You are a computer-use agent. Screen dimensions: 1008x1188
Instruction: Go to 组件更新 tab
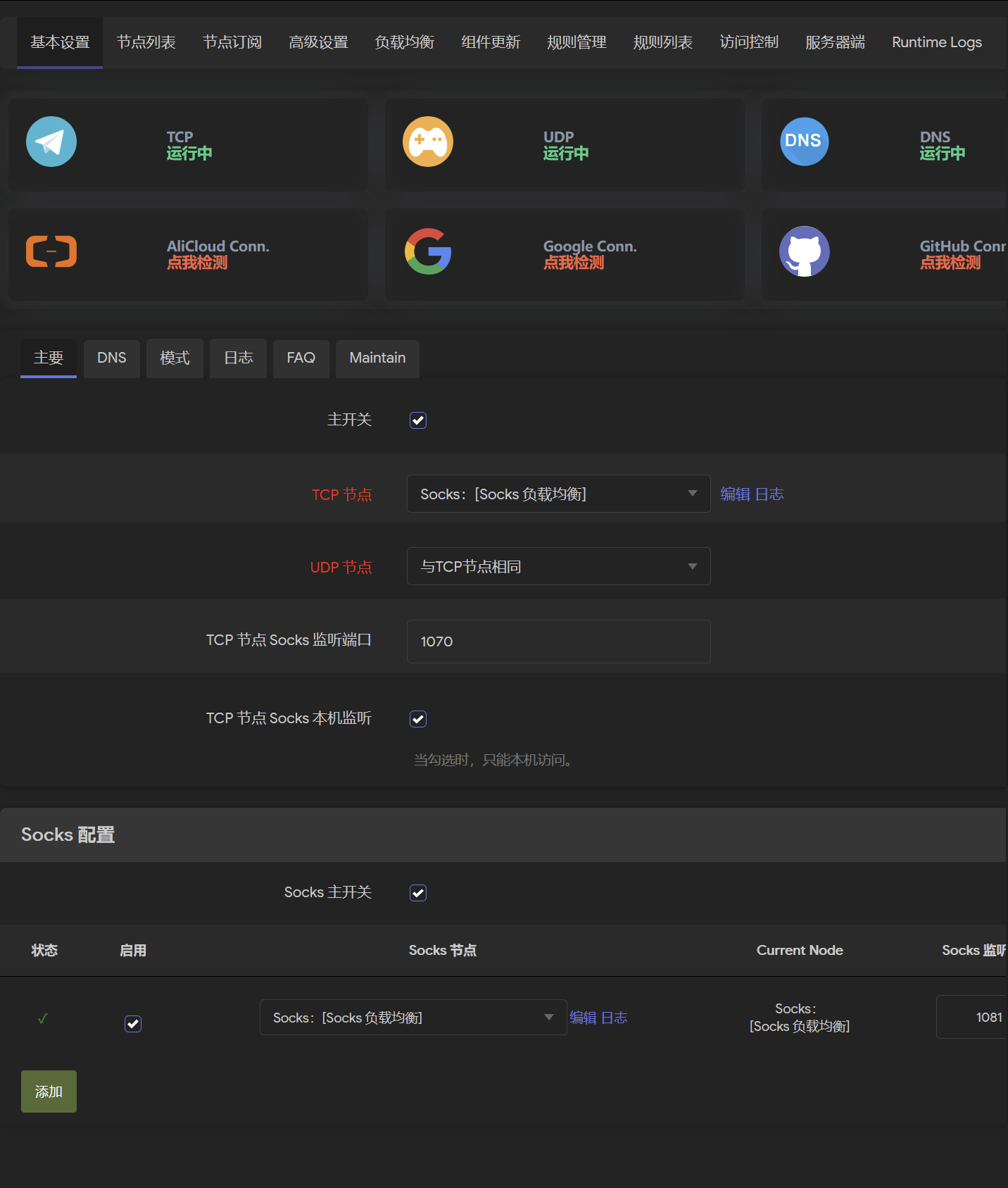491,42
